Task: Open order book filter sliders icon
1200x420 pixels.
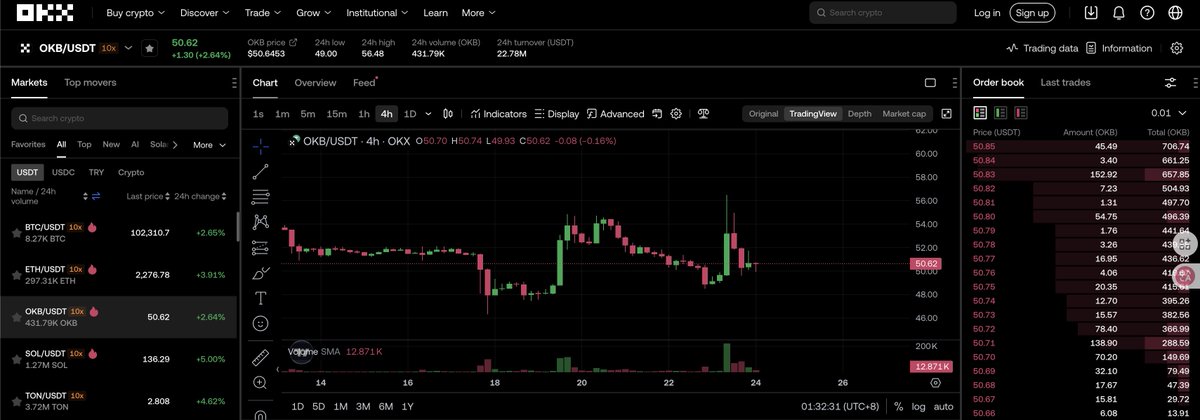Action: click(1170, 83)
